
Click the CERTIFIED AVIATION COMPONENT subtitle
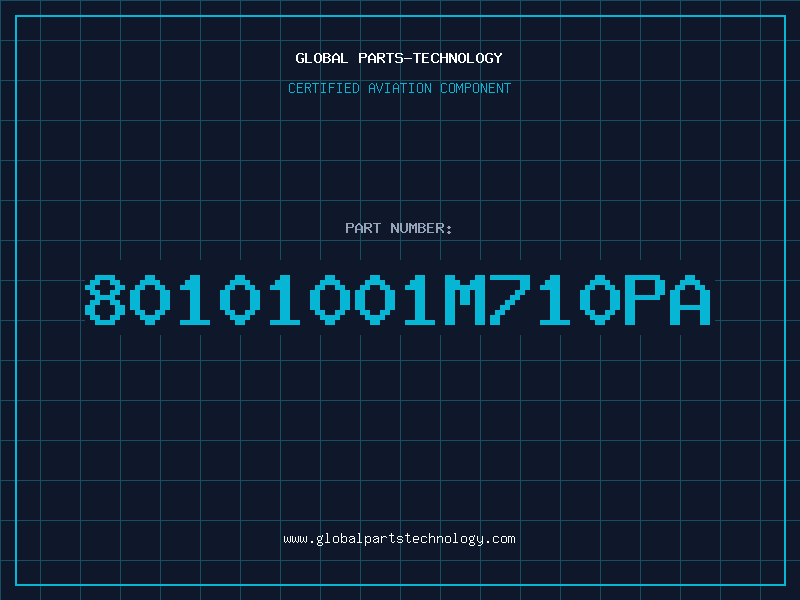coord(399,88)
